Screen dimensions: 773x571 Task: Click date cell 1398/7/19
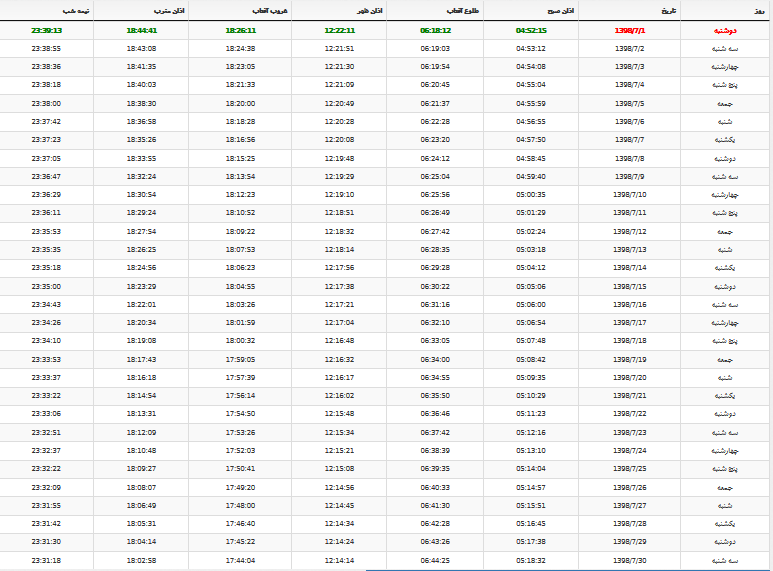point(630,359)
